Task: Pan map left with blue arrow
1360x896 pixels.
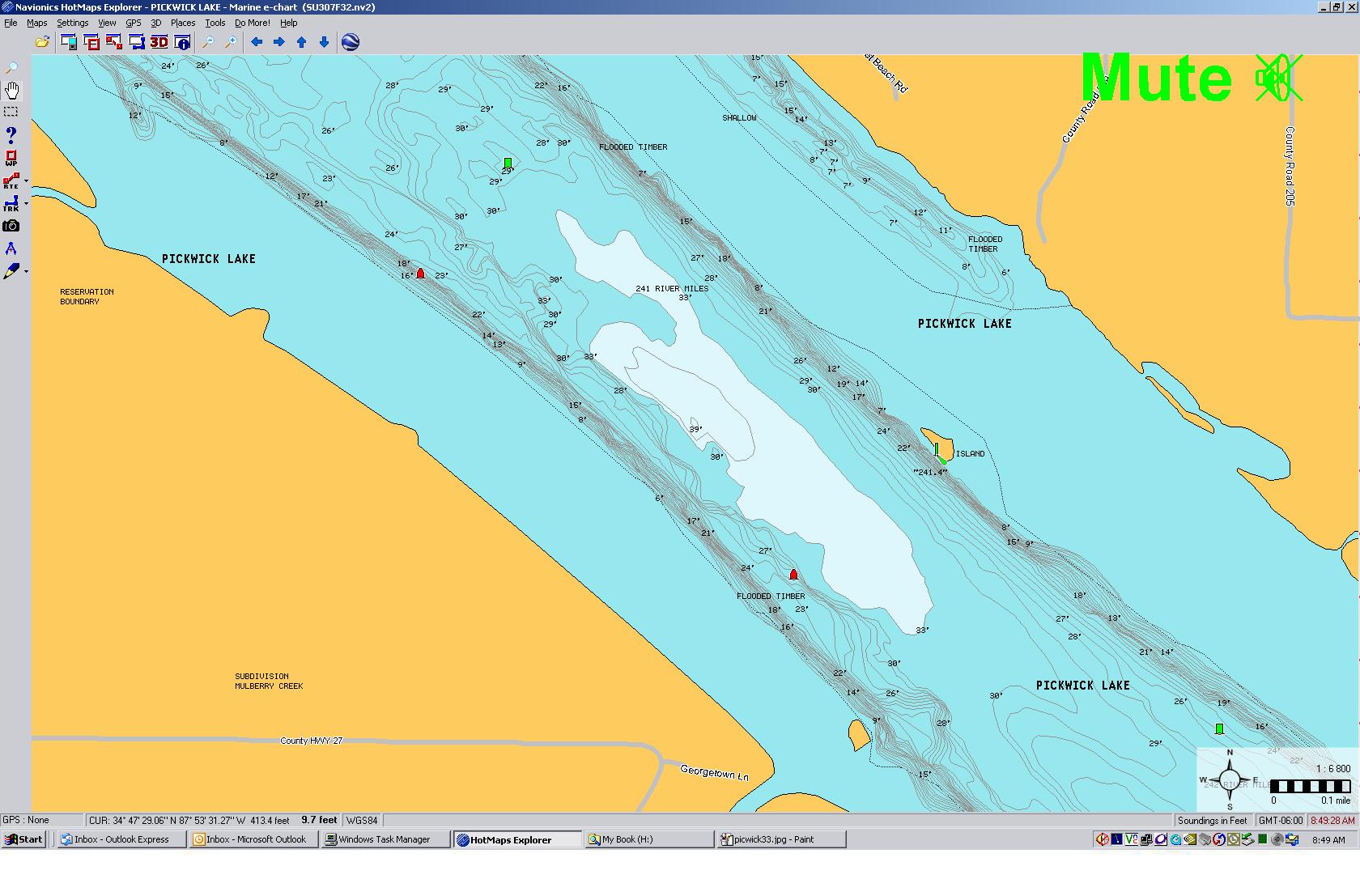Action: 257,42
